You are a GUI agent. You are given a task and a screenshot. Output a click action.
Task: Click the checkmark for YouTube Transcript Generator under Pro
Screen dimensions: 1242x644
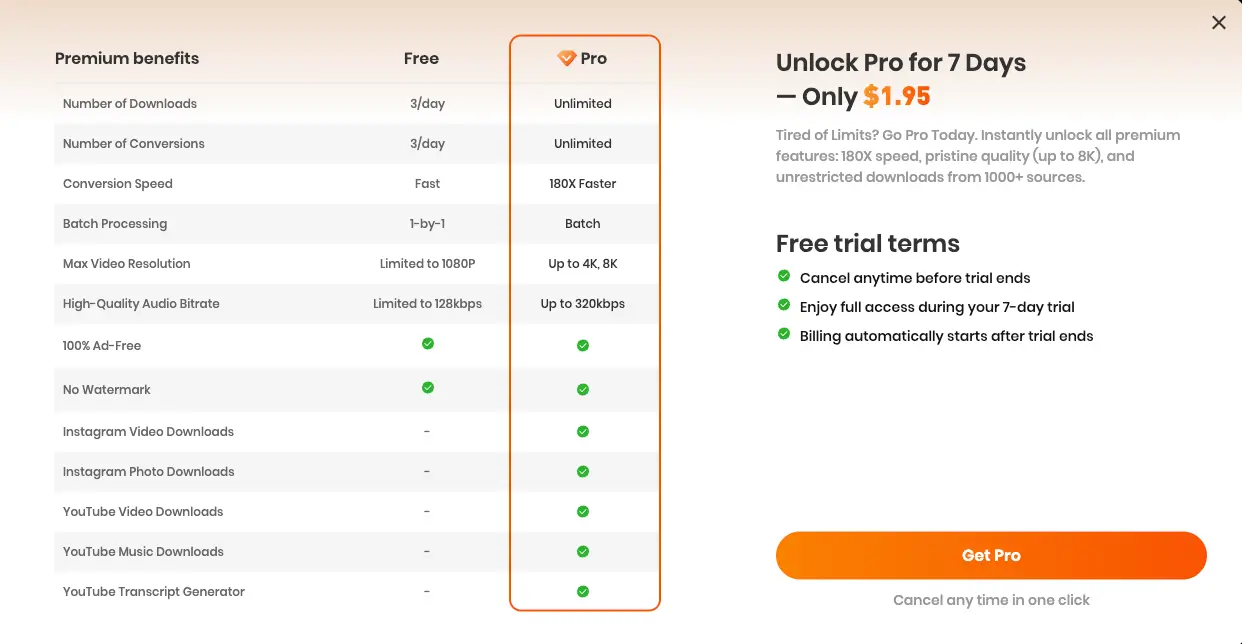click(x=583, y=591)
